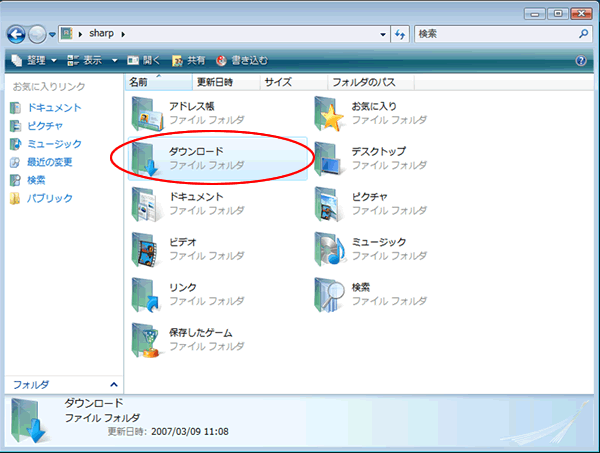600x453 pixels.
Task: Expand the address bar history dropdown
Action: pos(383,34)
